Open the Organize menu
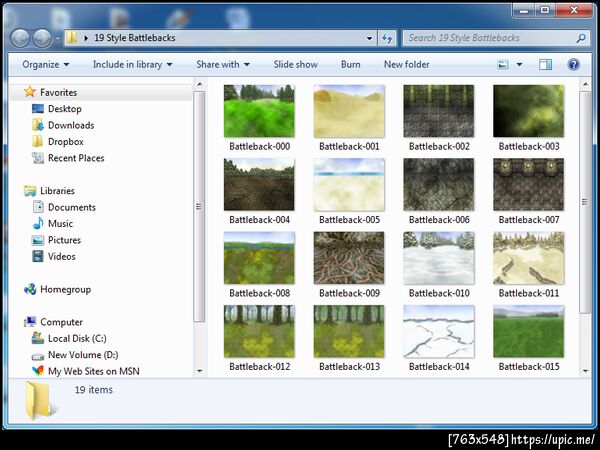Viewport: 600px width, 450px height. (46, 64)
